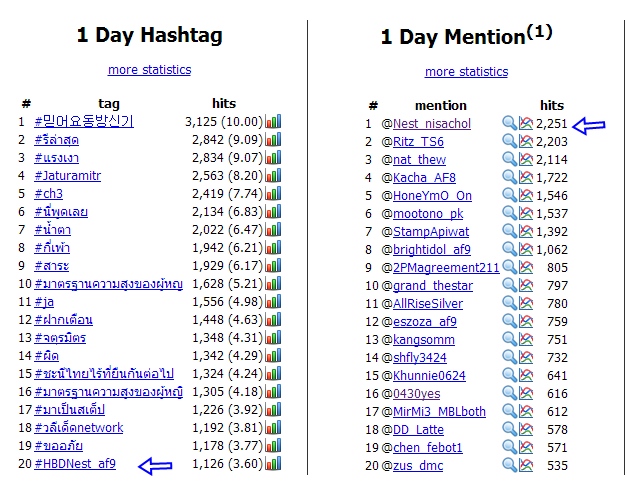
Task: Click magnifier icon beside @Kacha_AF8
Action: (x=509, y=177)
